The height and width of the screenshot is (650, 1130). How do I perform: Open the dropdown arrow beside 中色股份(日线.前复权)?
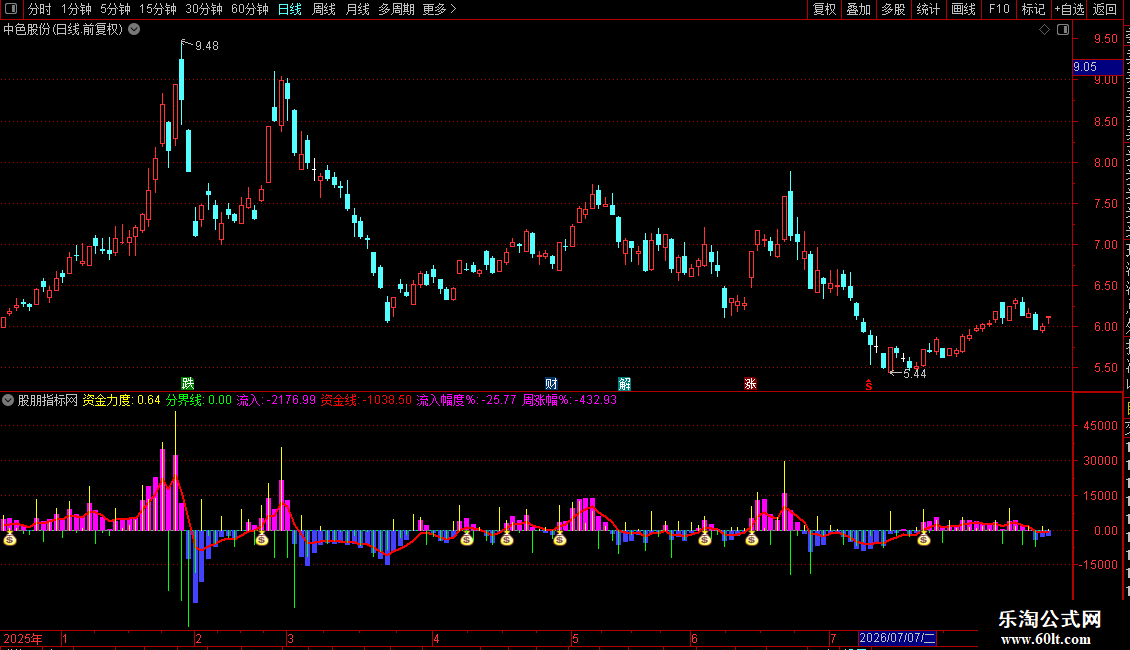pyautogui.click(x=134, y=30)
